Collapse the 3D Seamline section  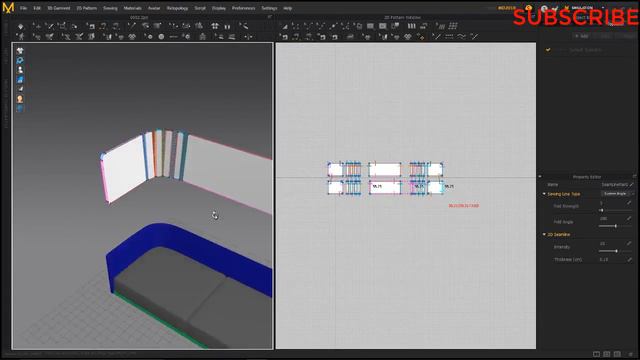coord(544,234)
